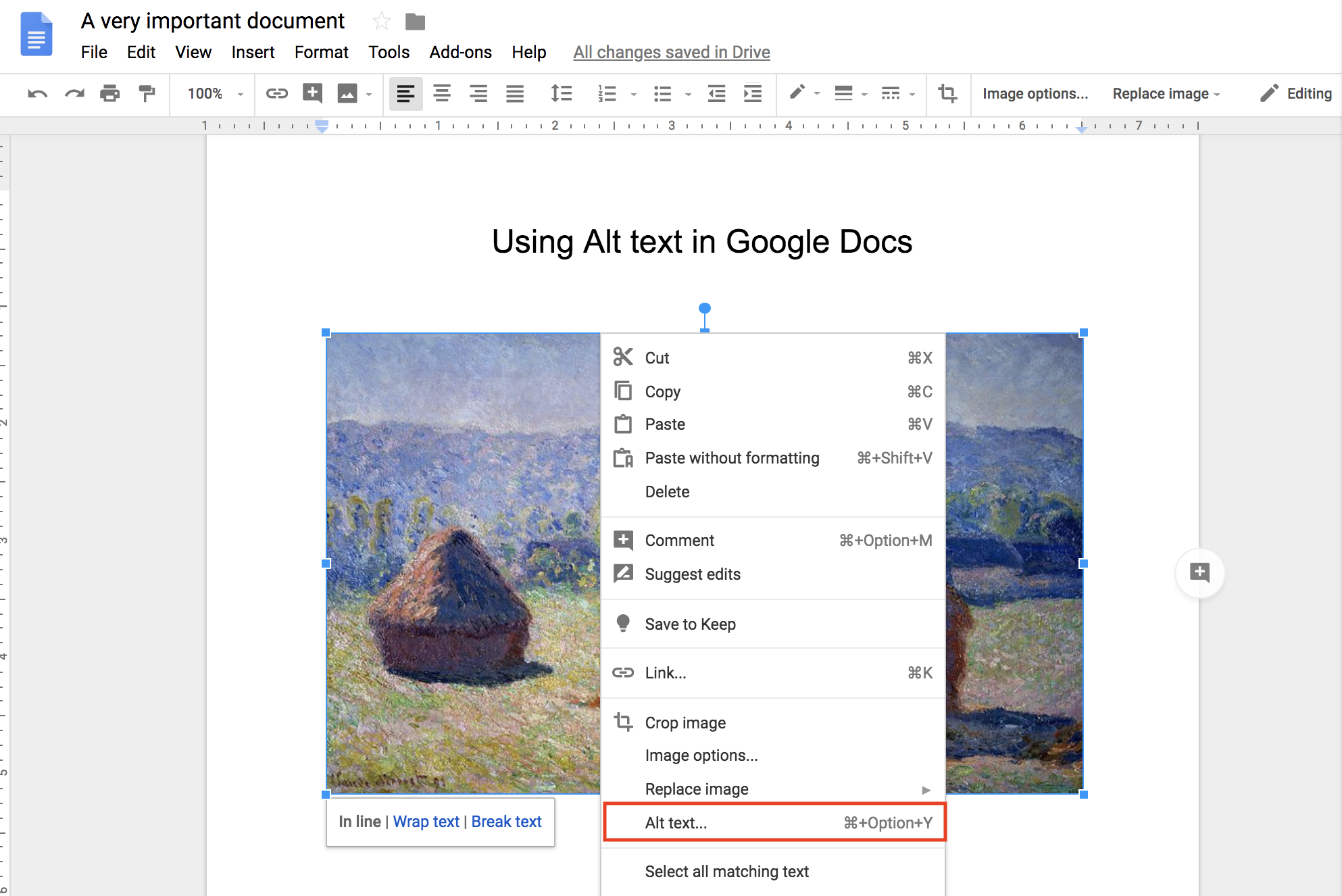
Task: Click the Undo arrow icon
Action: pos(37,93)
